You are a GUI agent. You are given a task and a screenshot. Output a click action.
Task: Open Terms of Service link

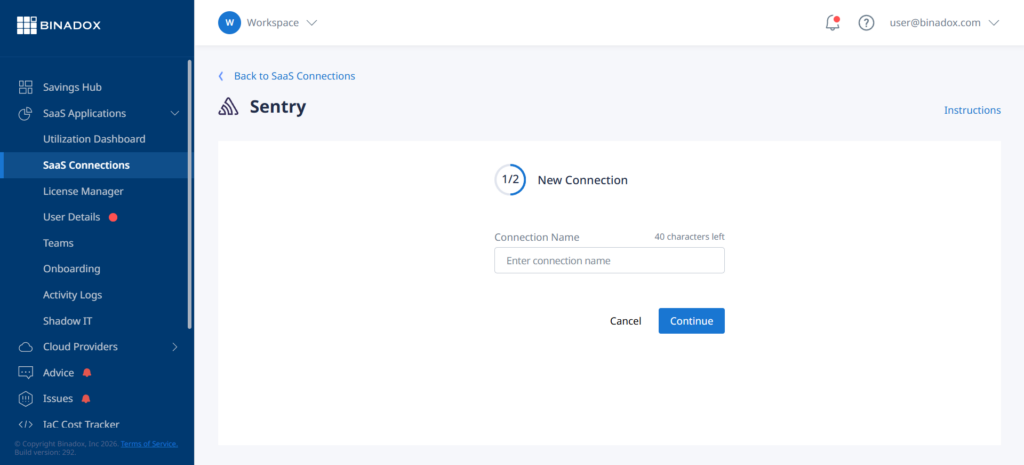tap(149, 444)
